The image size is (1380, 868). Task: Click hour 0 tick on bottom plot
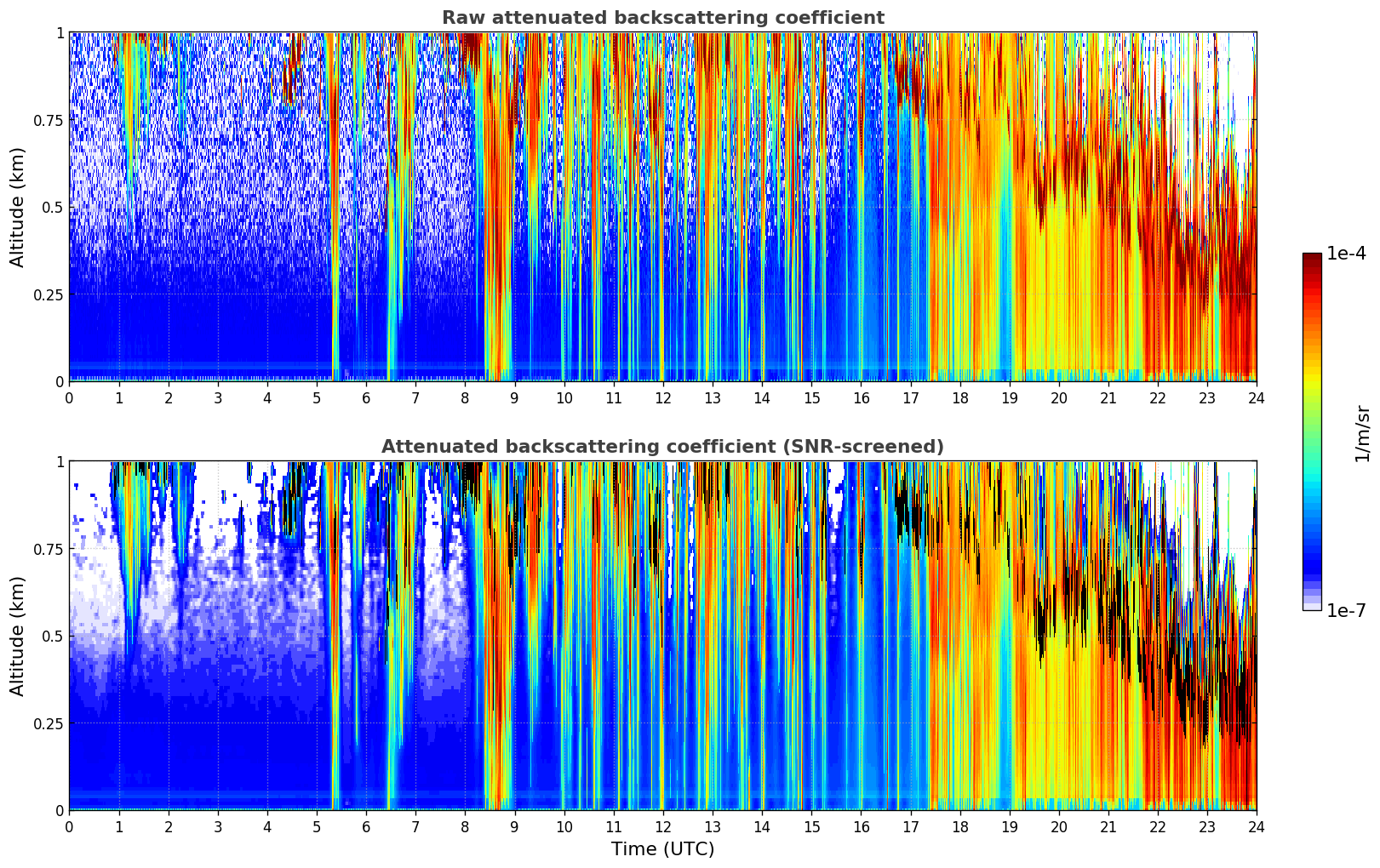click(69, 827)
